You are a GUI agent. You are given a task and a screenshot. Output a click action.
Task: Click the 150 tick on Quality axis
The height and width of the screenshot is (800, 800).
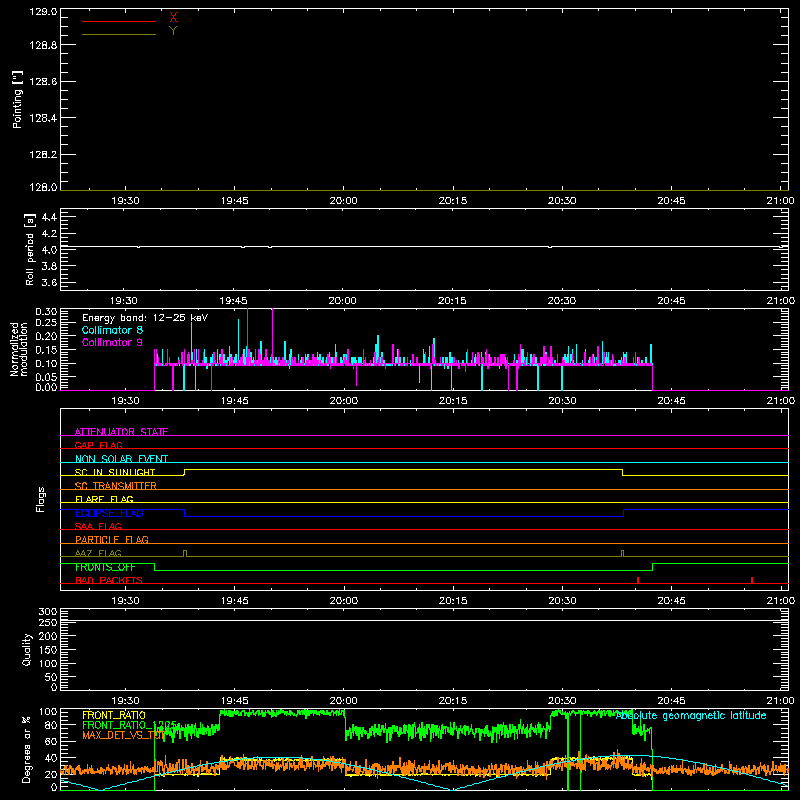(47, 650)
